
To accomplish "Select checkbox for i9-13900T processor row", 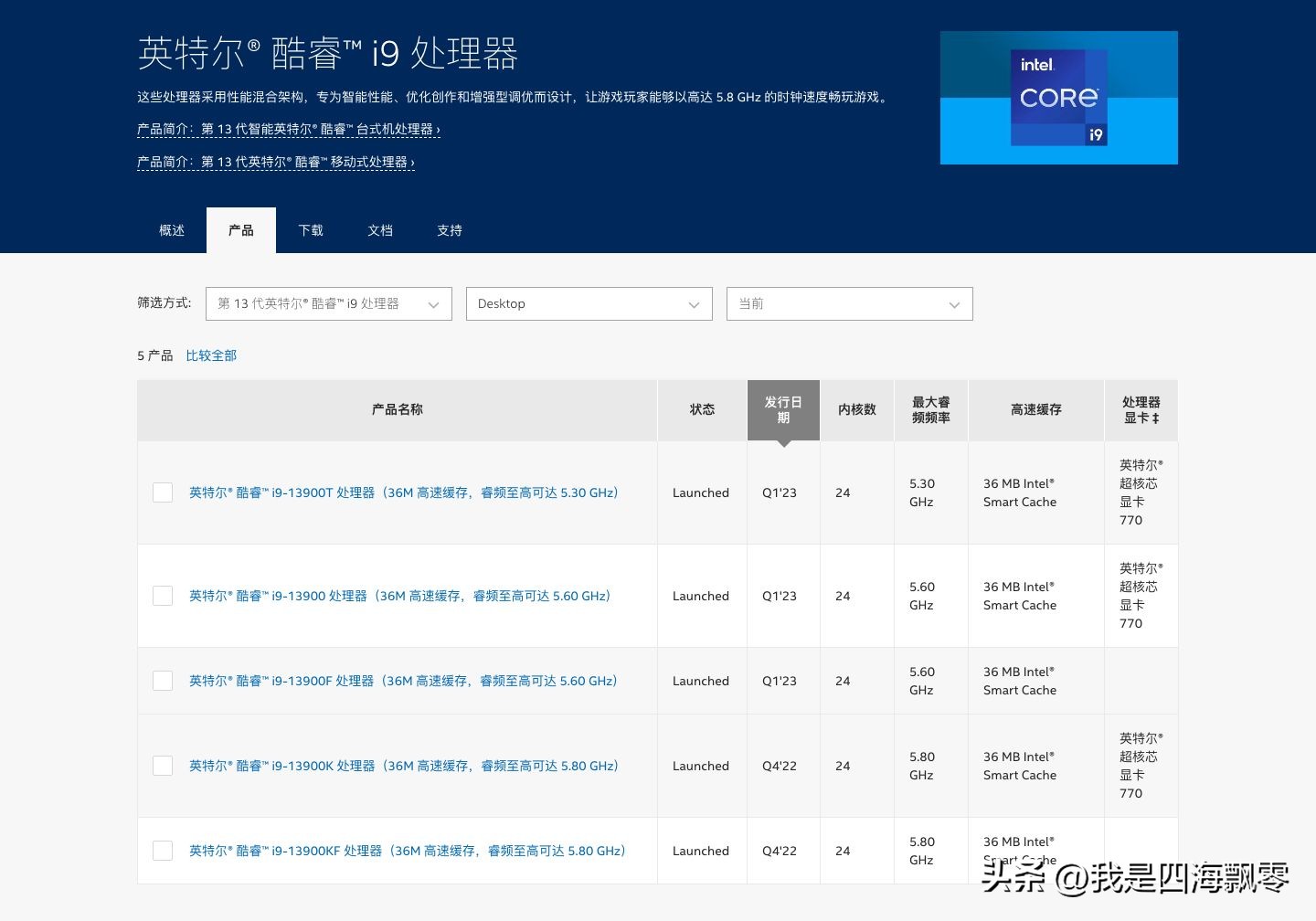I will (162, 492).
